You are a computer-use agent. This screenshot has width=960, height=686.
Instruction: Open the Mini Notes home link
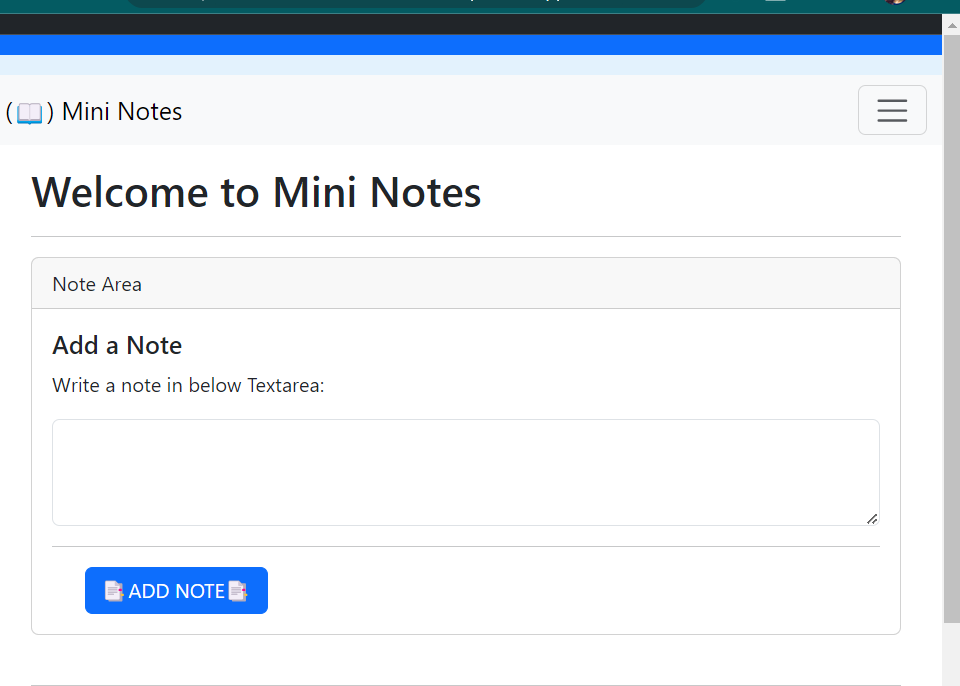point(94,111)
